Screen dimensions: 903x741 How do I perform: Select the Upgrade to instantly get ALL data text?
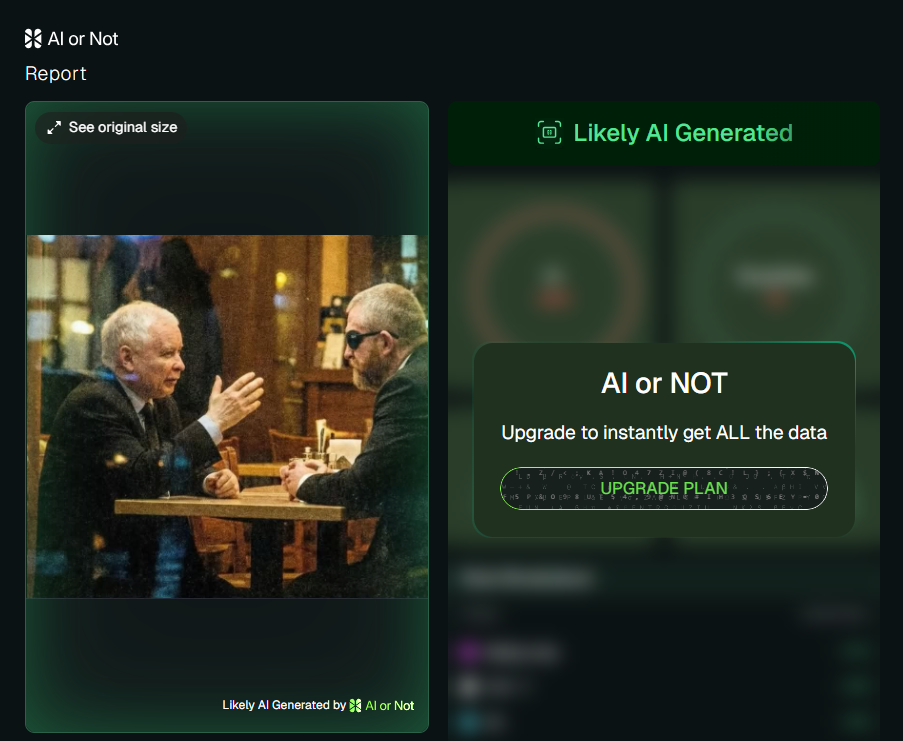664,432
